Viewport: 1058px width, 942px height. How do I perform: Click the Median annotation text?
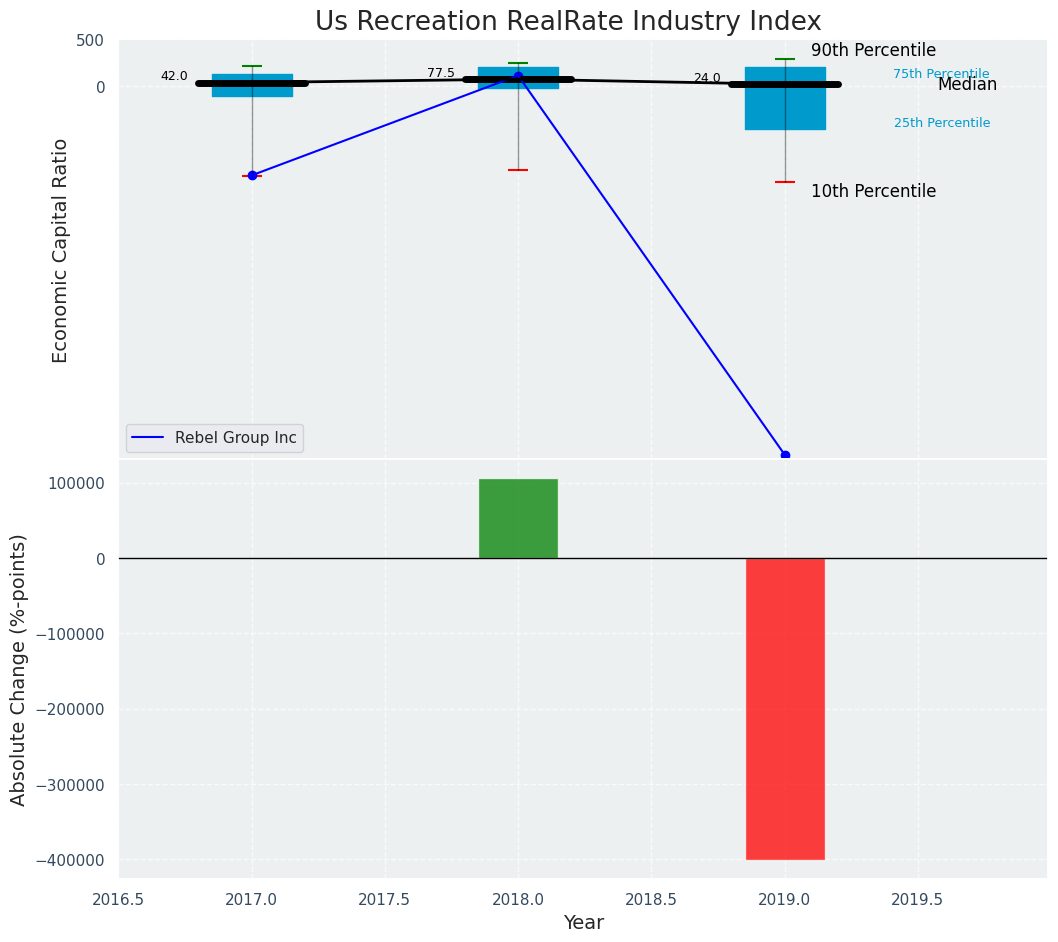coord(966,85)
